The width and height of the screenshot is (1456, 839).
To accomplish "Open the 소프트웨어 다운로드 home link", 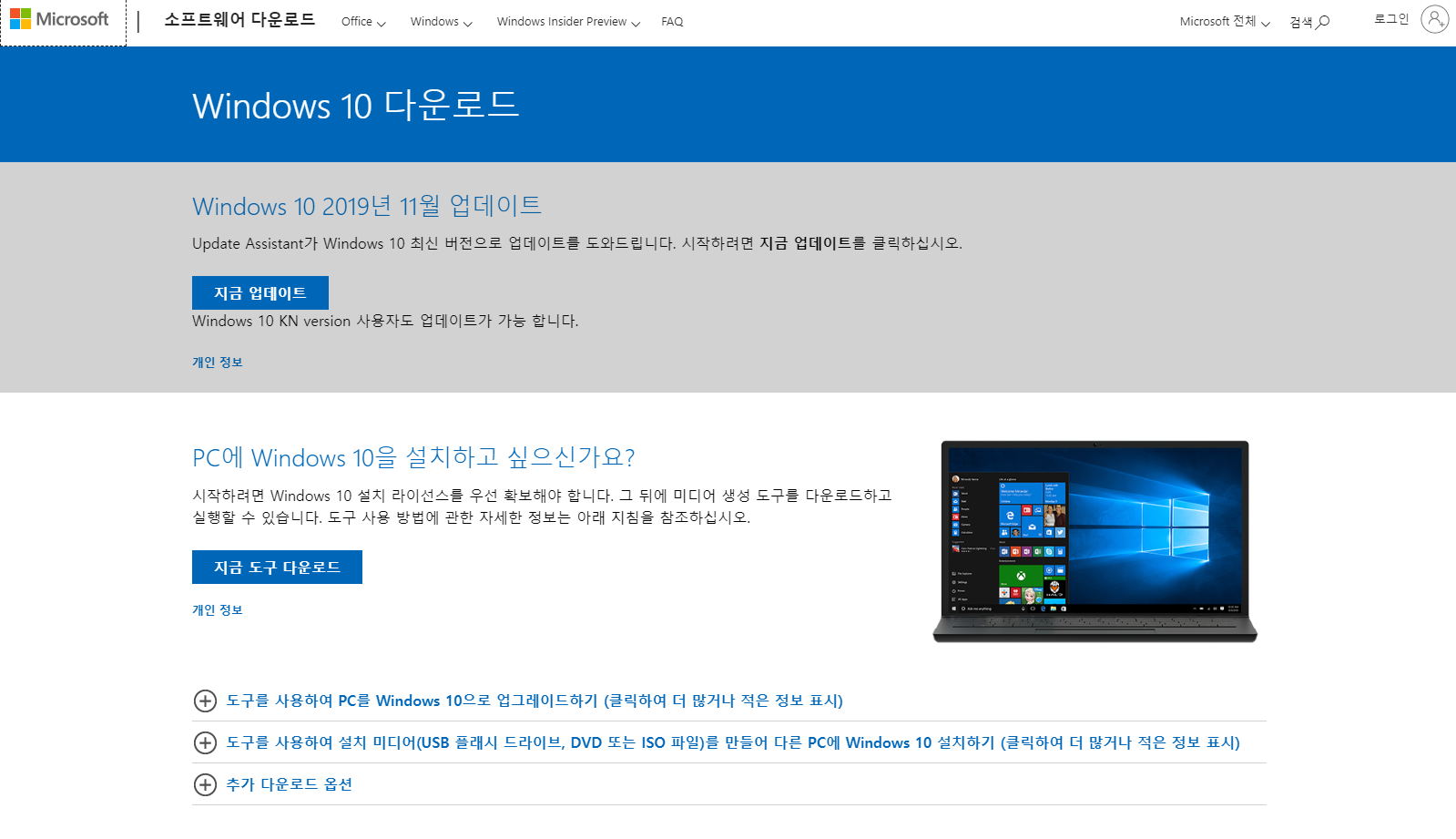I will coord(239,19).
